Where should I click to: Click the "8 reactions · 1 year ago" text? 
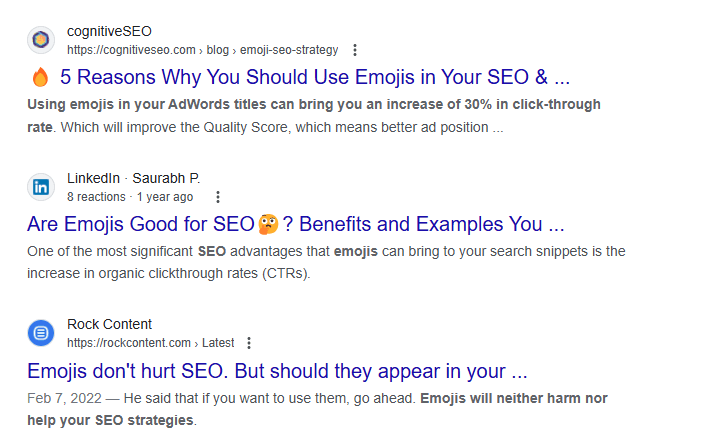point(130,197)
